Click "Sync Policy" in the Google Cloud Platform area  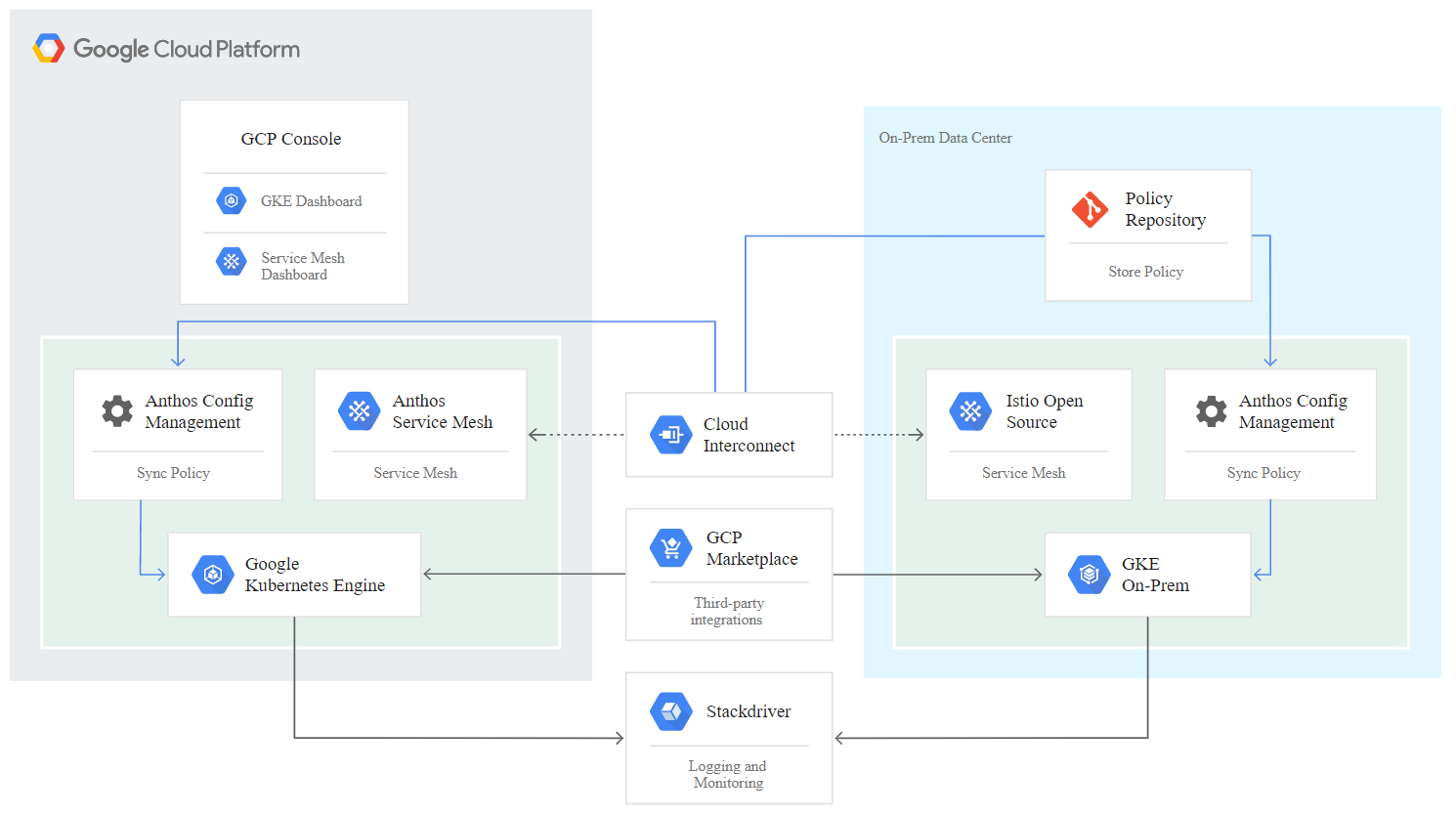[x=173, y=473]
